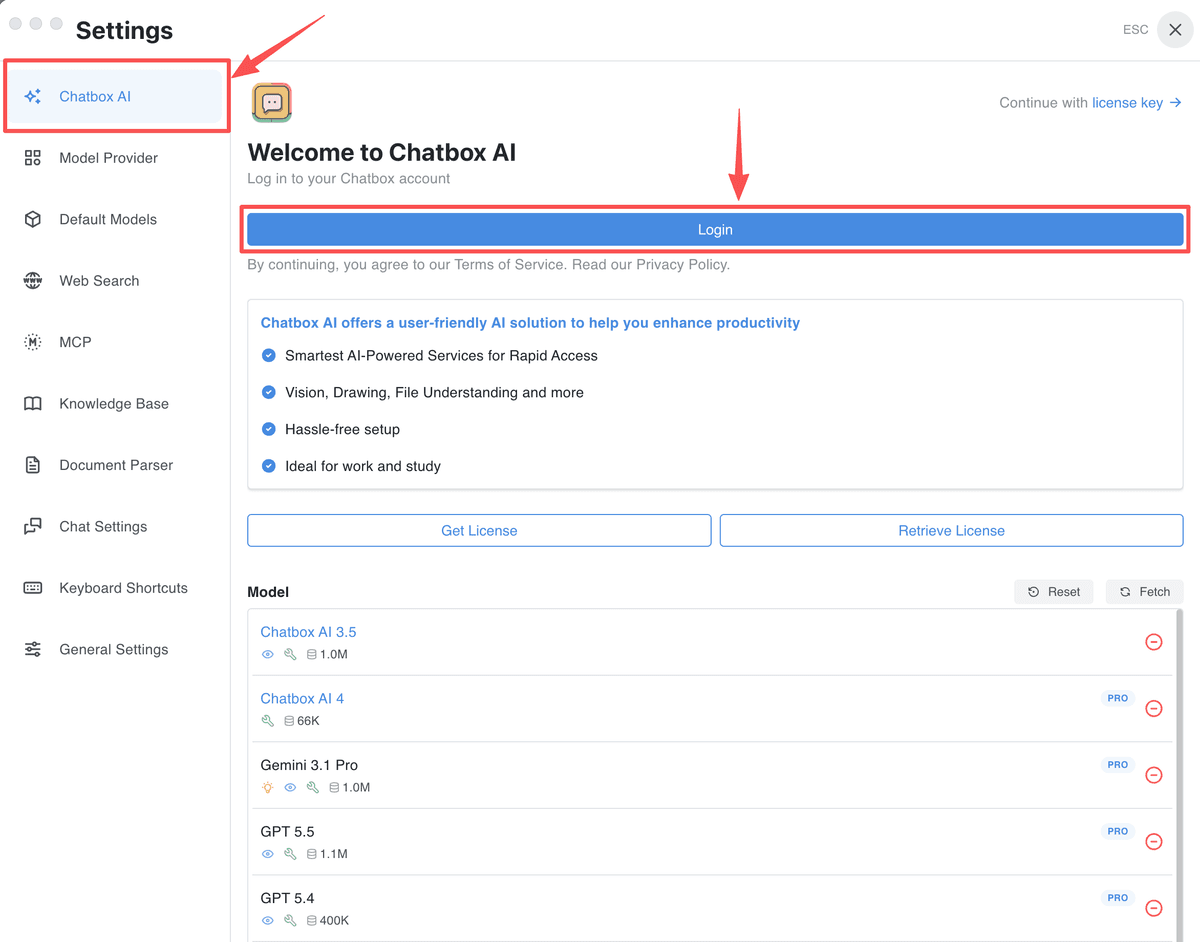
Task: Click vision eye icon under GPT 5.4
Action: pos(268,921)
